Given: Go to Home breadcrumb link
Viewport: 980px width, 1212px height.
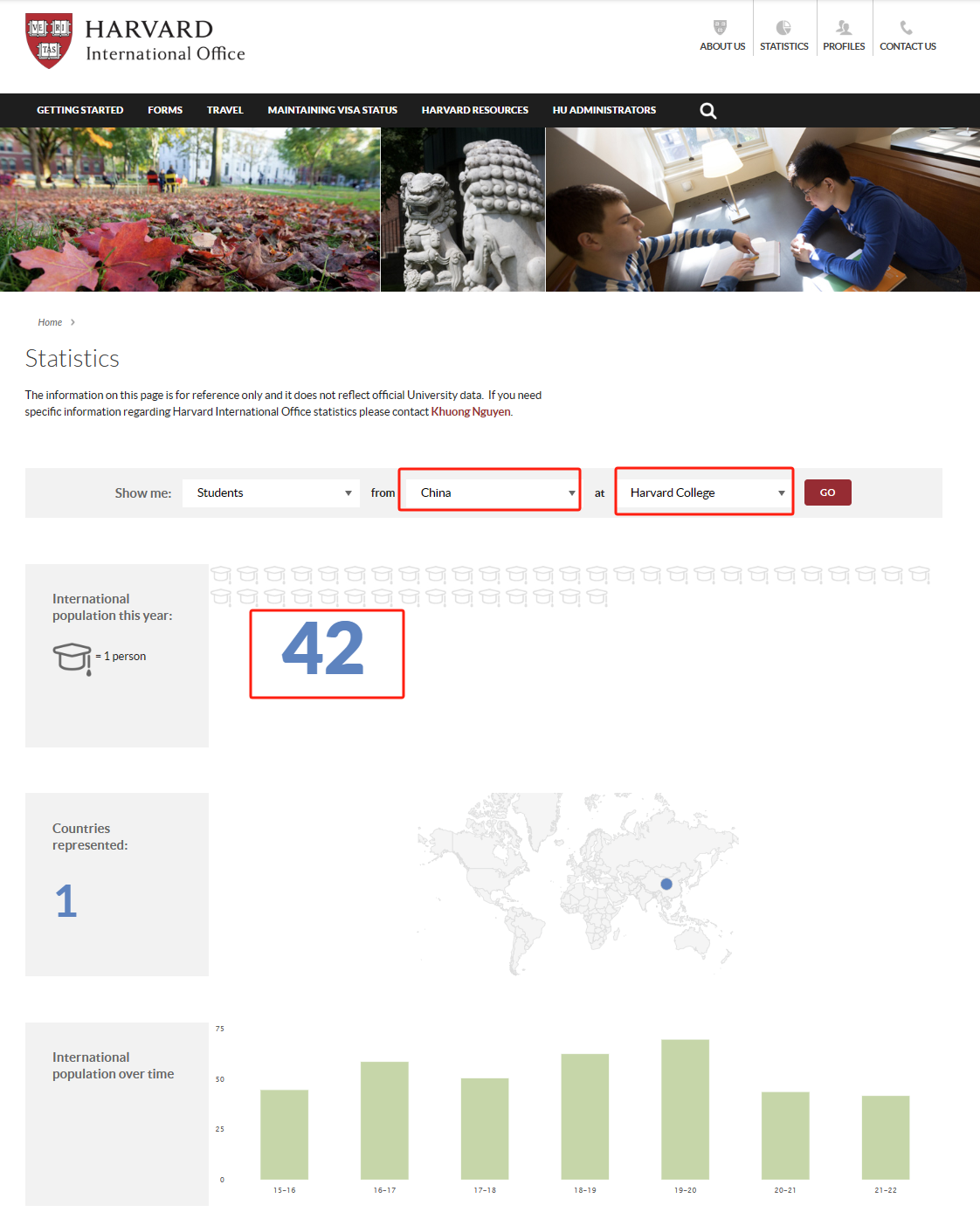Looking at the screenshot, I should pyautogui.click(x=50, y=322).
